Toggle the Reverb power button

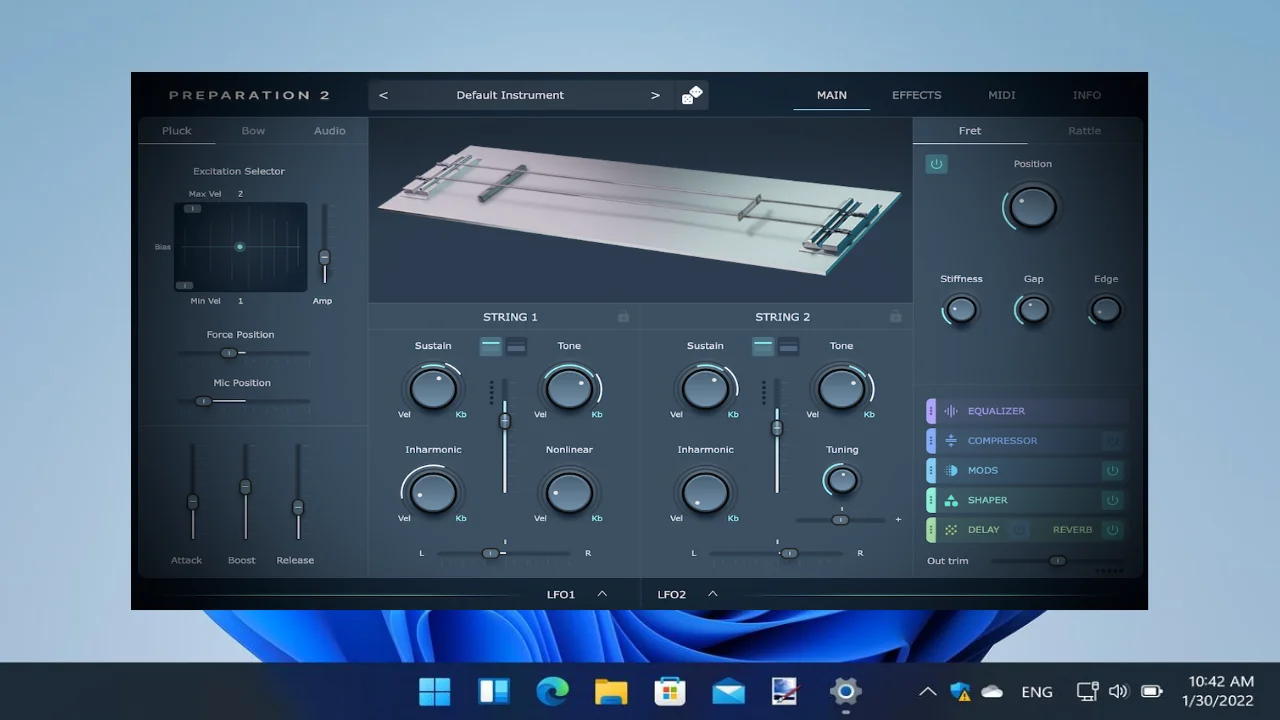tap(1111, 530)
